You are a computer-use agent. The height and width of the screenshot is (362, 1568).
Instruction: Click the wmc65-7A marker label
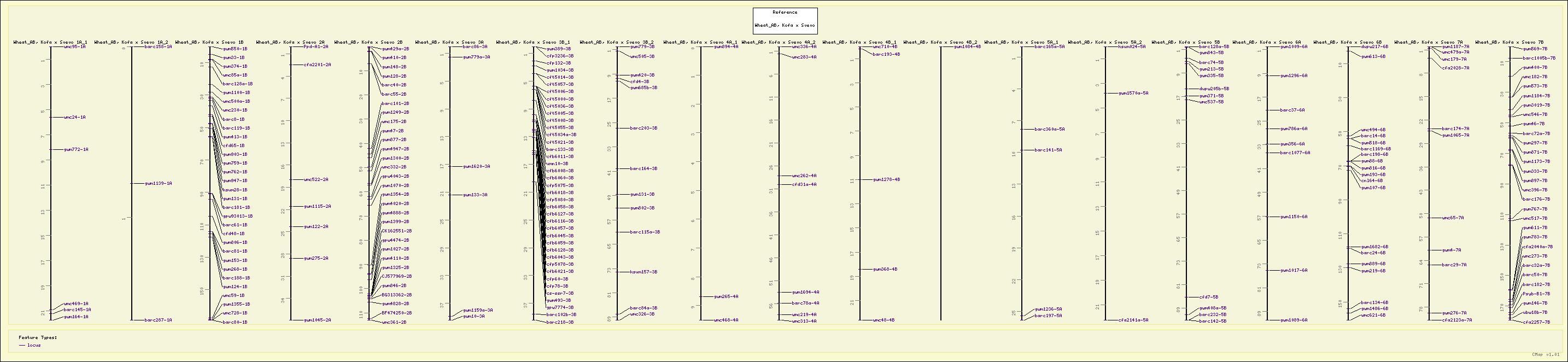[1452, 218]
